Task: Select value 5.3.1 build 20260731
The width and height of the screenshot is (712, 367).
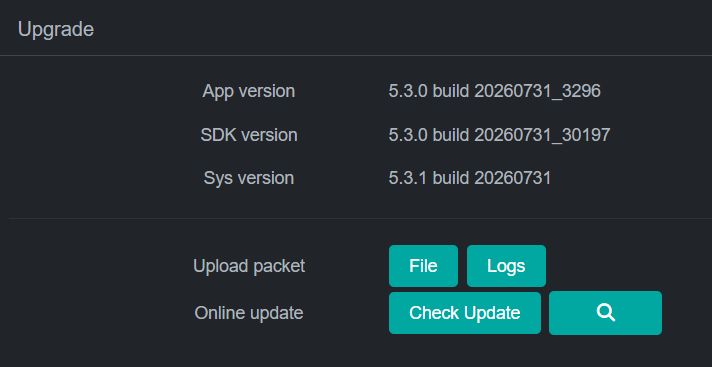Action: 470,178
